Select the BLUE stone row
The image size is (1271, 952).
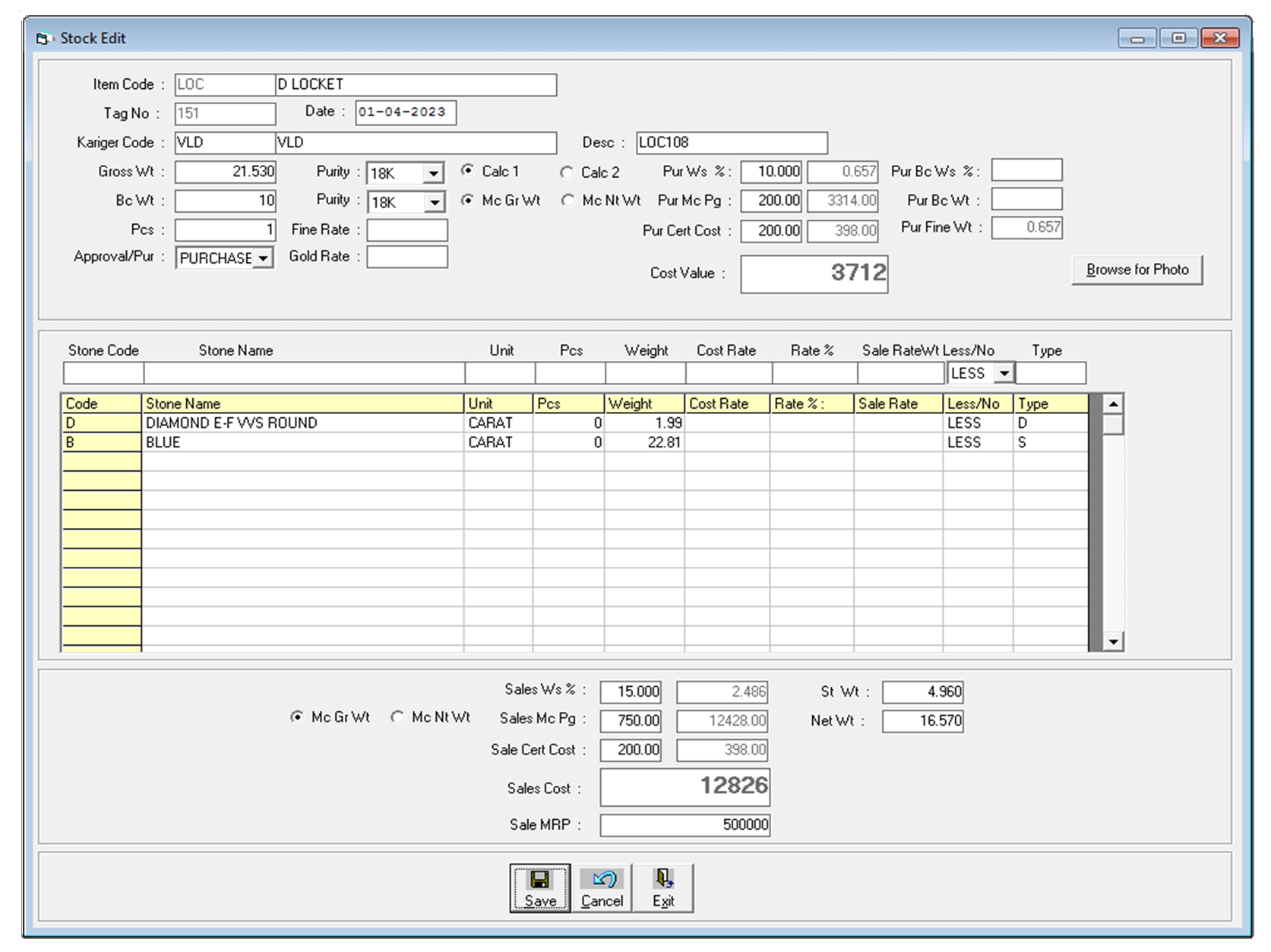coord(575,442)
